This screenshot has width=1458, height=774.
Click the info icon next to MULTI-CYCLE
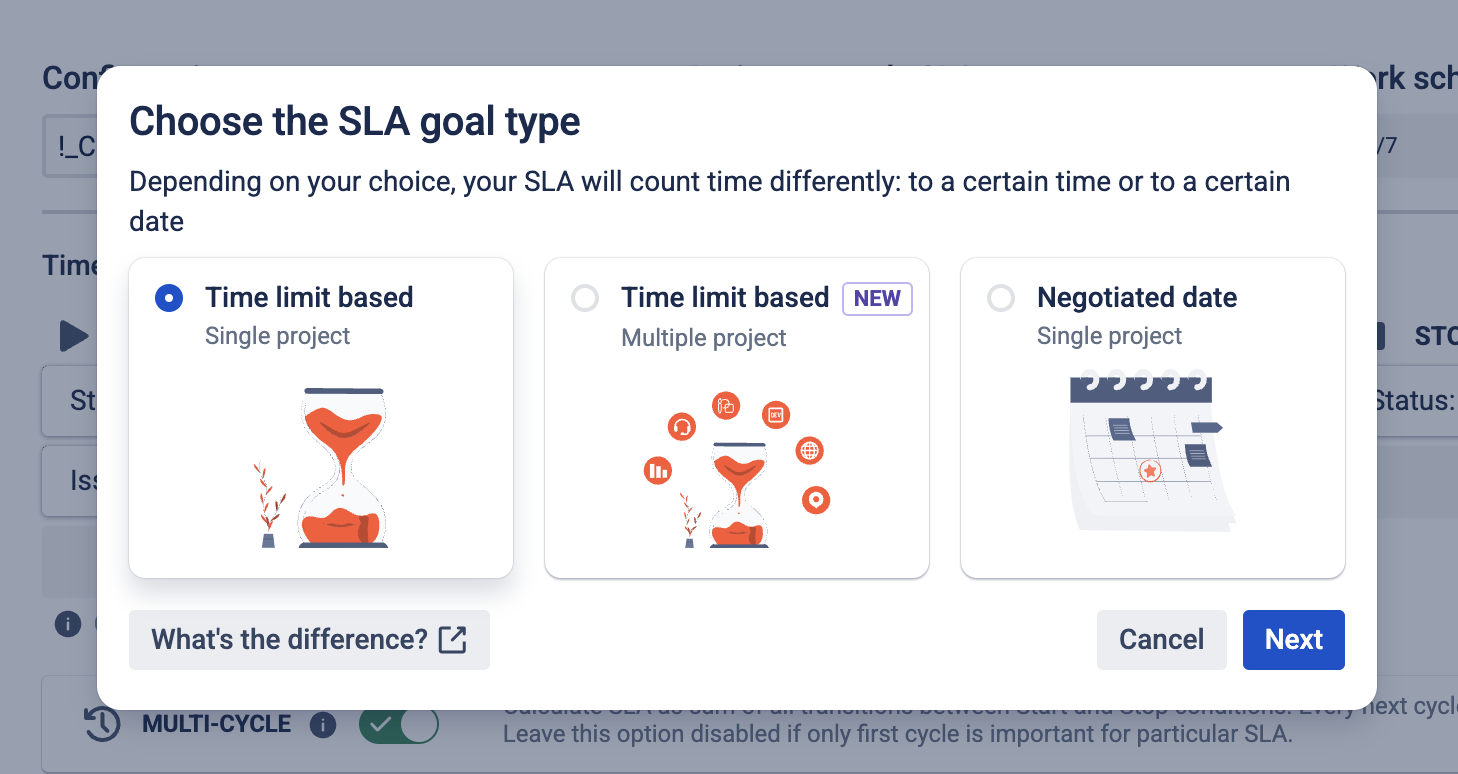(x=323, y=725)
